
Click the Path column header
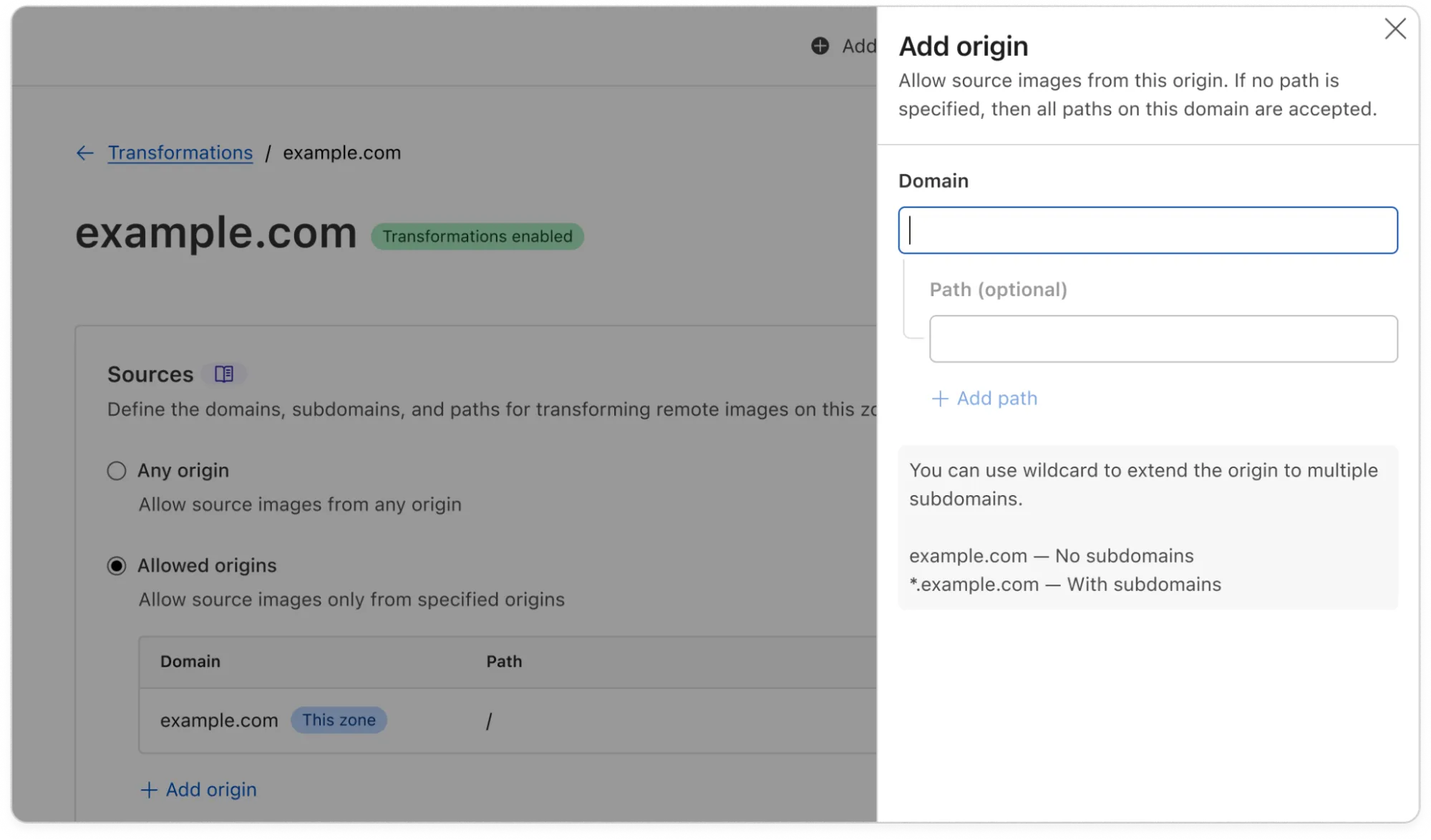[x=503, y=662]
